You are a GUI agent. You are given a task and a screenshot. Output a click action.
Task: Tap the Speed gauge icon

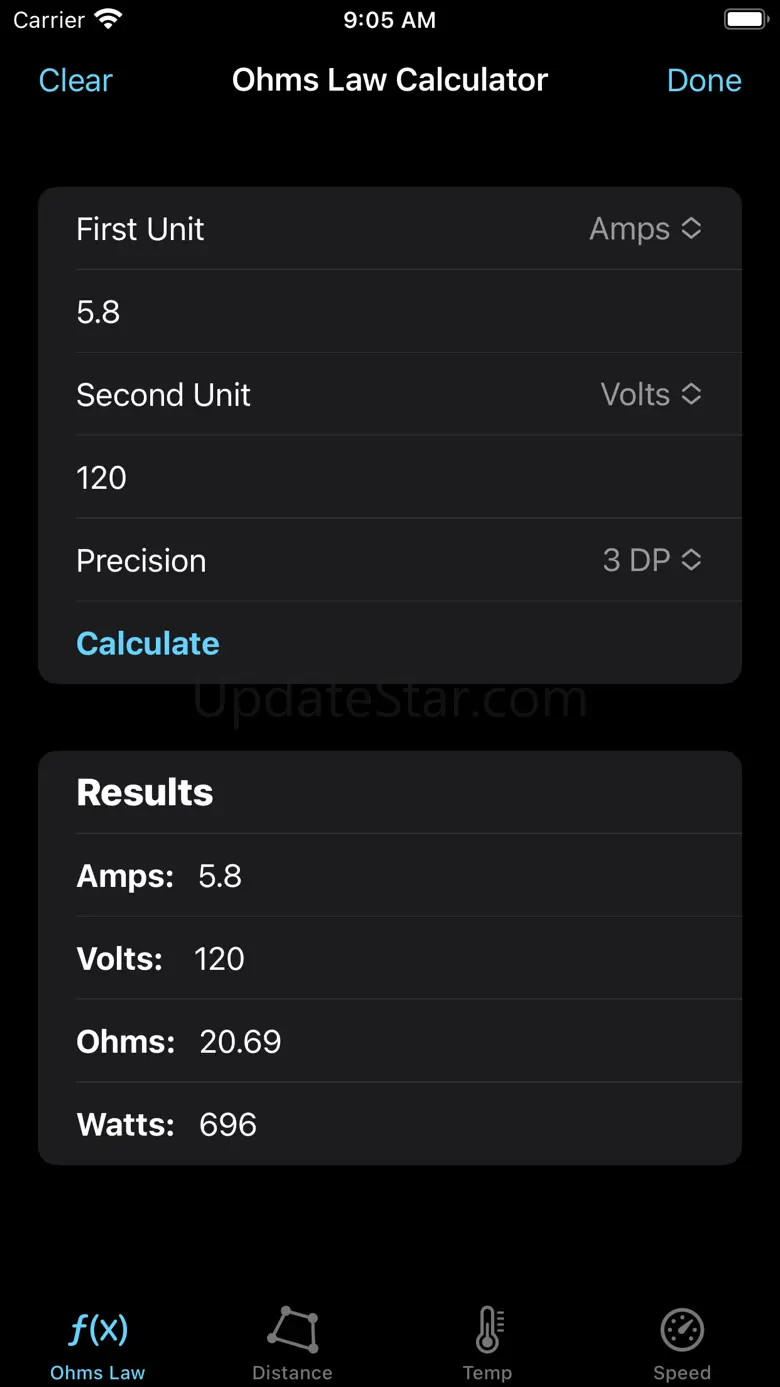pyautogui.click(x=682, y=1330)
